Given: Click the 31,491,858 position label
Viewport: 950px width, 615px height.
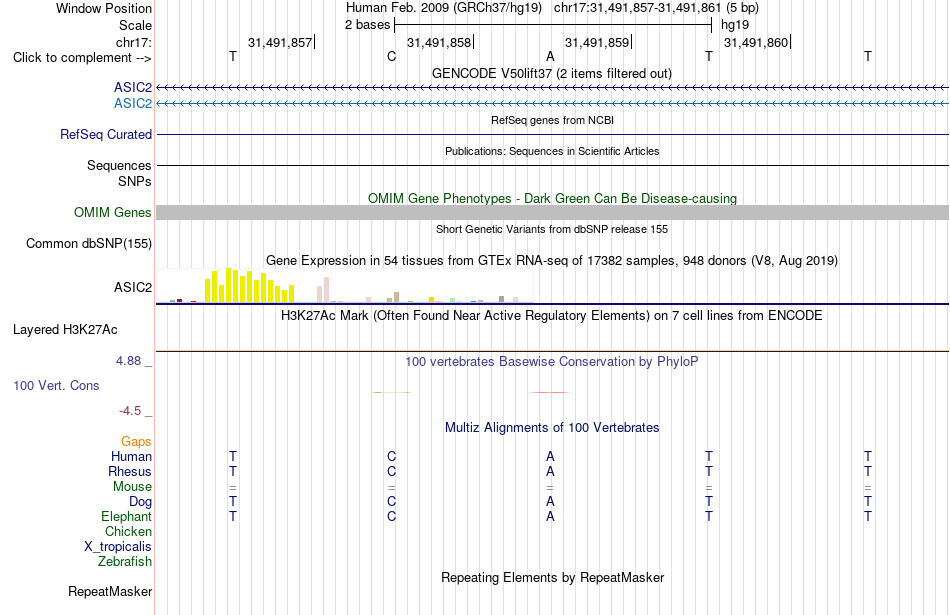Looking at the screenshot, I should [439, 42].
